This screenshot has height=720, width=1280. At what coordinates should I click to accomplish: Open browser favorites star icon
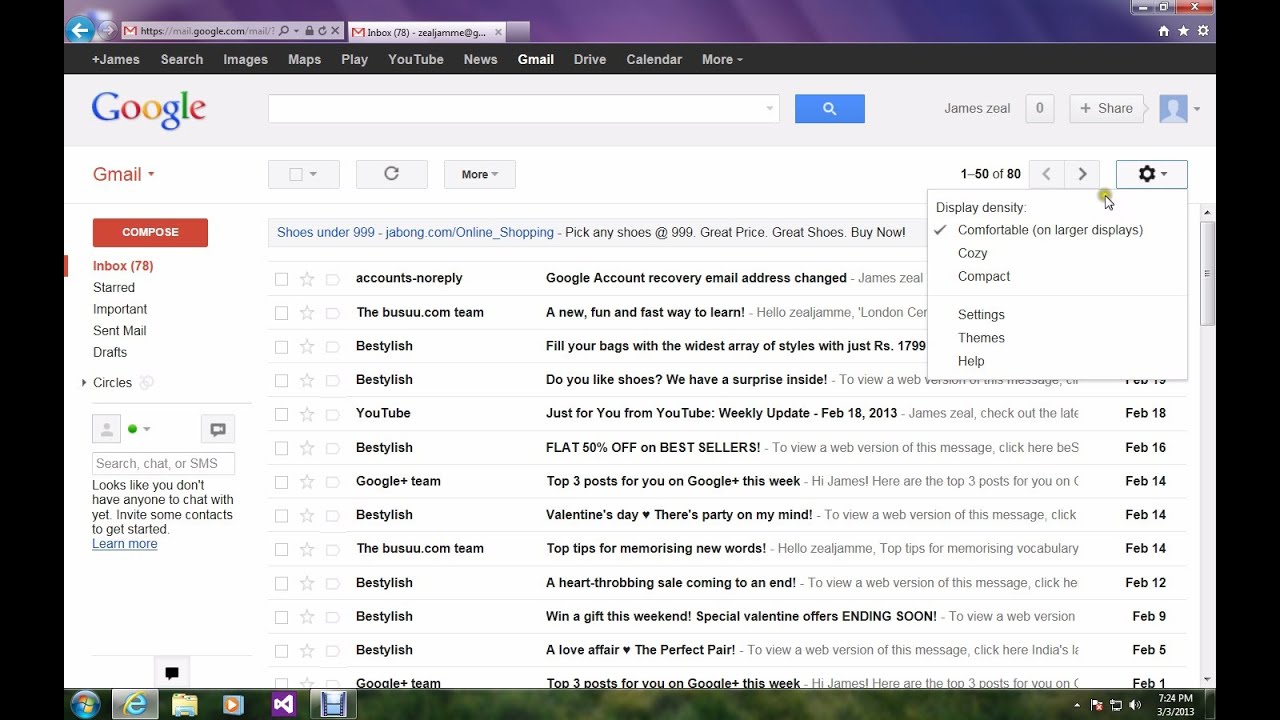[1183, 31]
